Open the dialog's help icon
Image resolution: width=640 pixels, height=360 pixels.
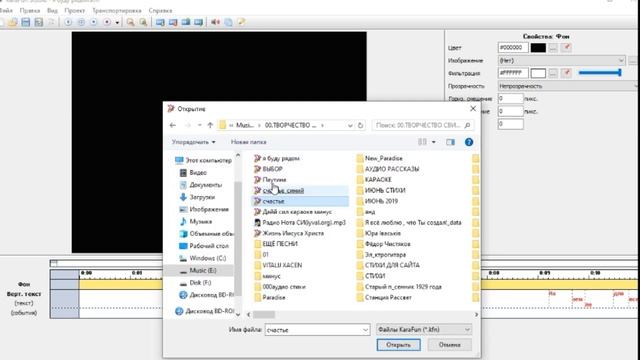[x=469, y=142]
